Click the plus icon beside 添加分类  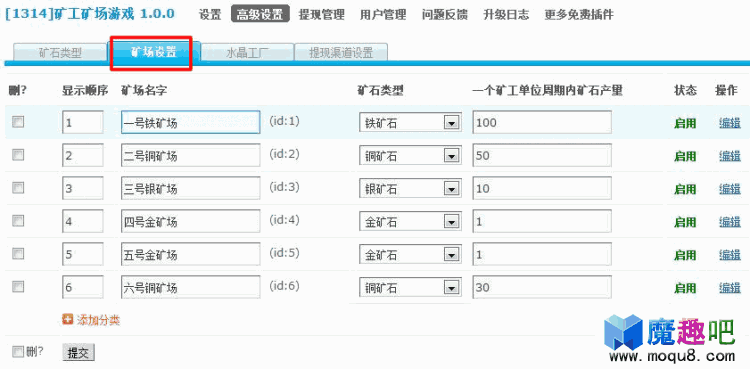point(68,320)
